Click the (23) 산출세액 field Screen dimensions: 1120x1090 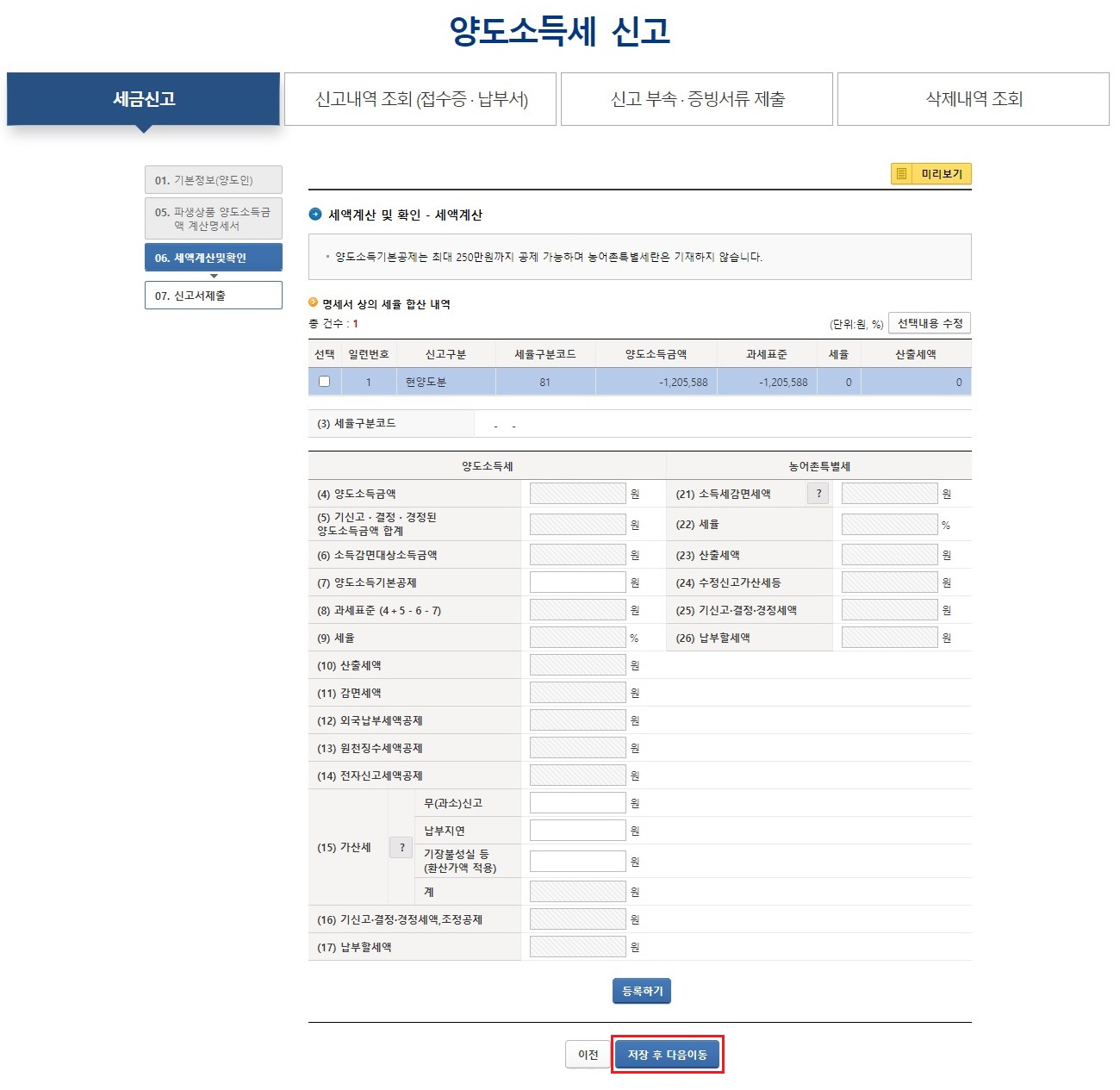tap(890, 555)
